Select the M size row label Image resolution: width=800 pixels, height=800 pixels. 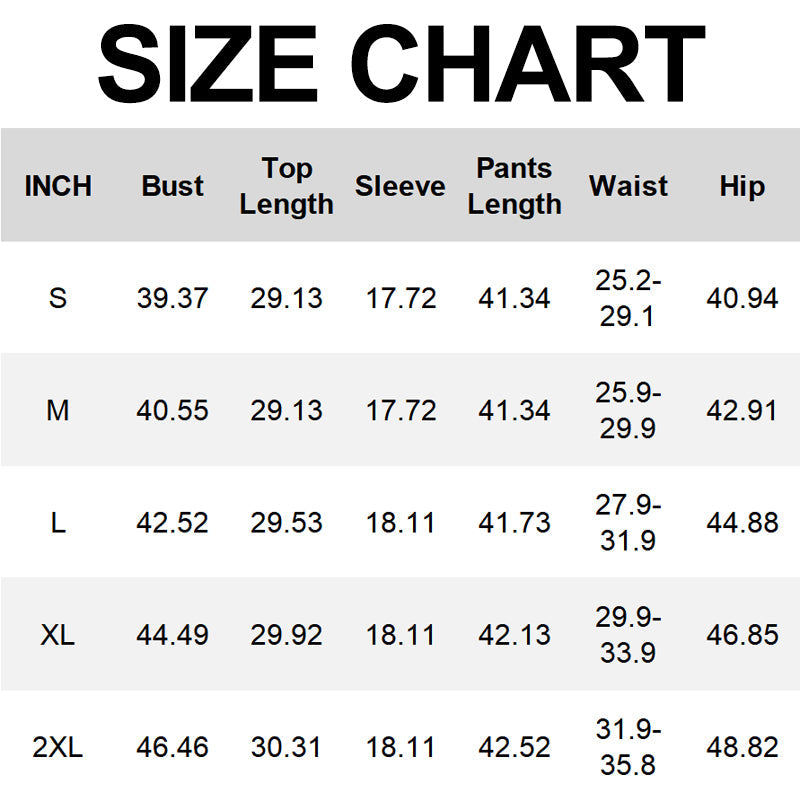(58, 410)
